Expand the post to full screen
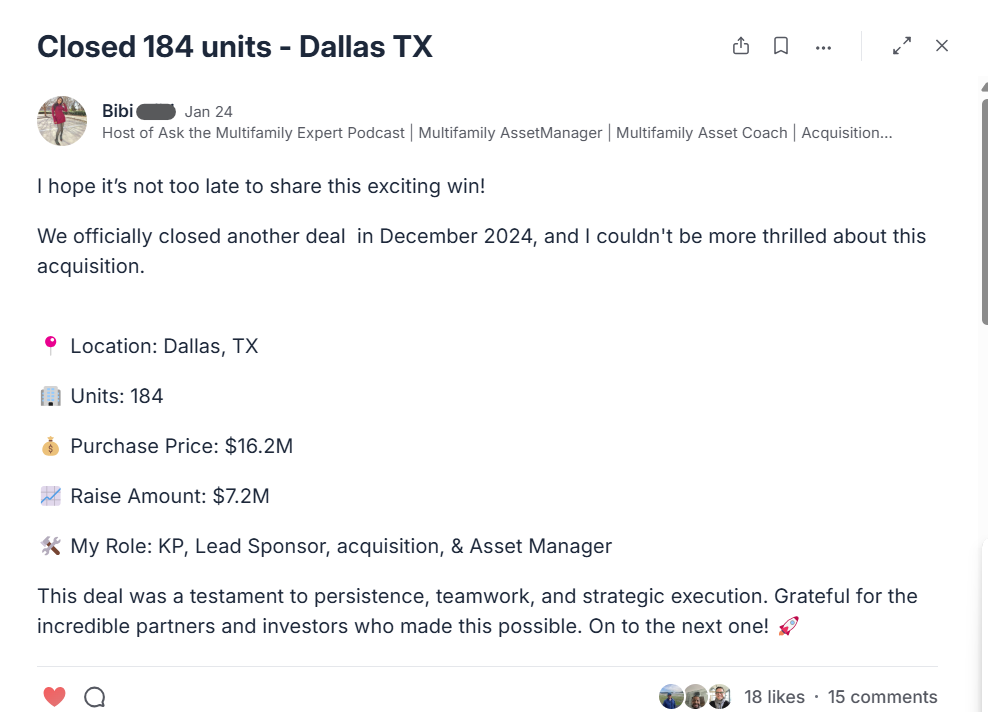Image resolution: width=988 pixels, height=712 pixels. (x=902, y=46)
